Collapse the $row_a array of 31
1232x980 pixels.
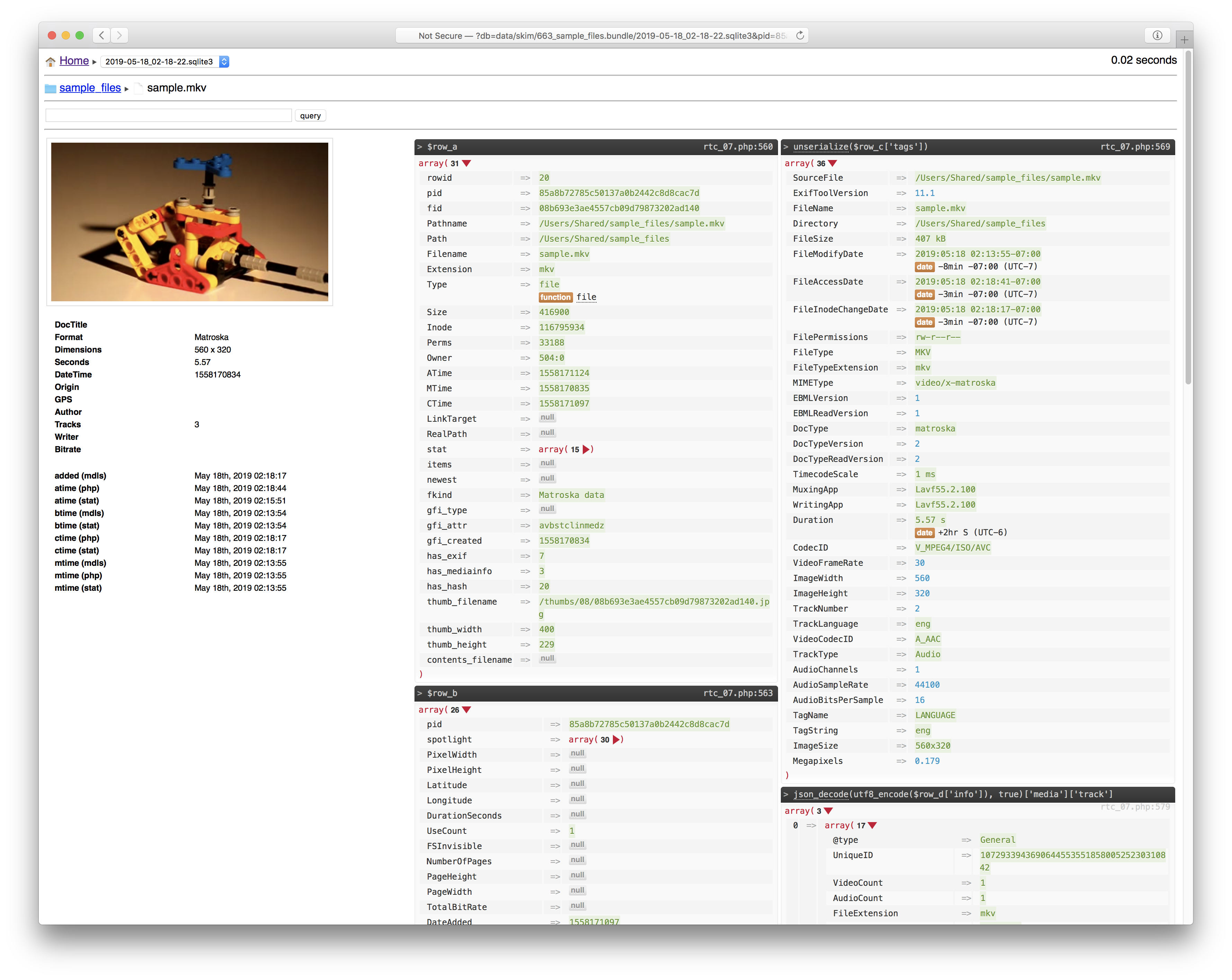pyautogui.click(x=466, y=163)
